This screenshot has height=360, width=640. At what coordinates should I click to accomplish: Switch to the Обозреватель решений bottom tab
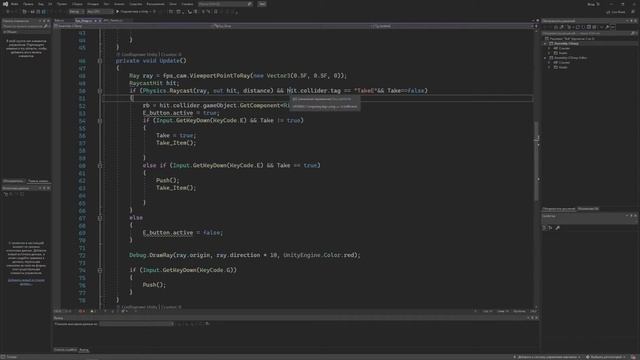(x=559, y=209)
